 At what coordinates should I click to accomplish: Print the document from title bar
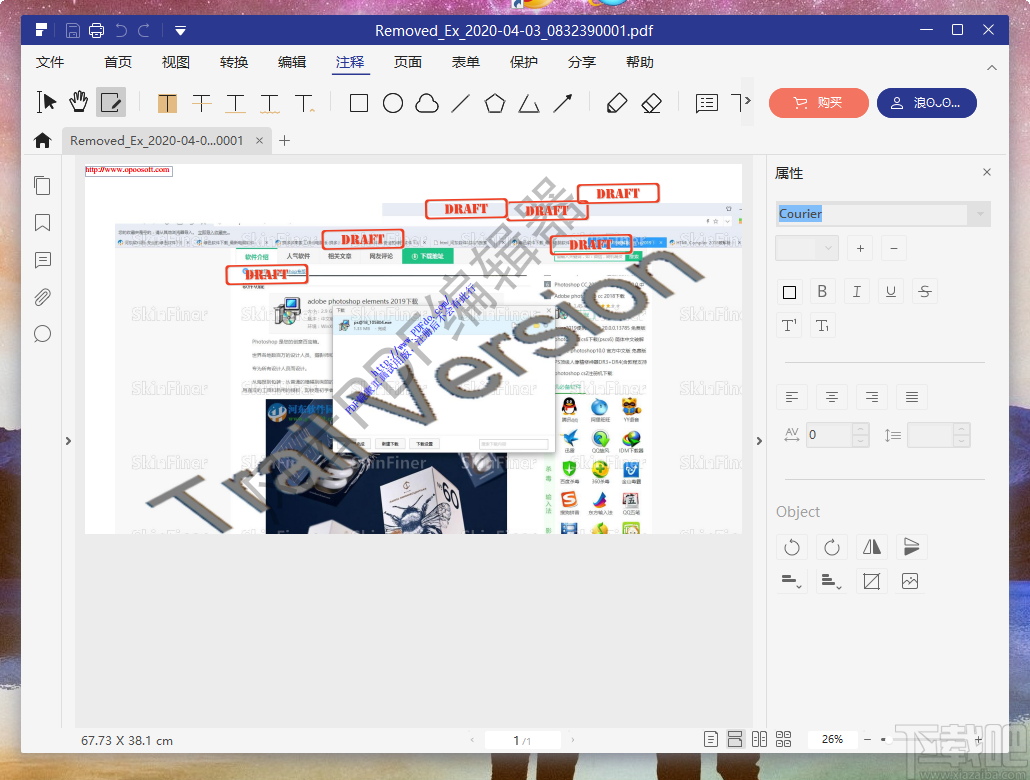[x=97, y=30]
